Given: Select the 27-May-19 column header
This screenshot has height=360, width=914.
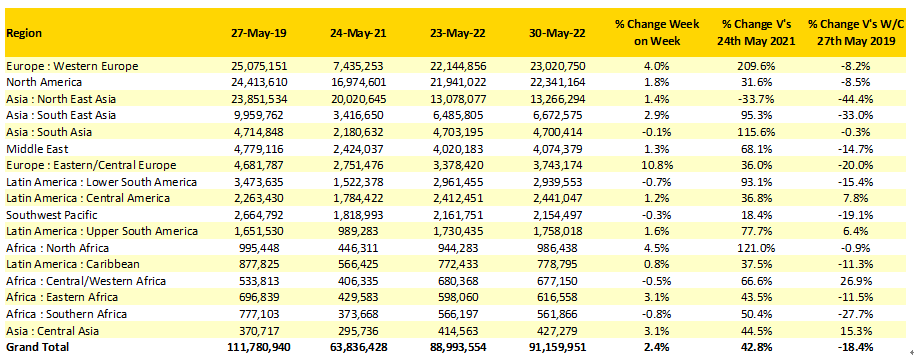Looking at the screenshot, I should tap(258, 33).
